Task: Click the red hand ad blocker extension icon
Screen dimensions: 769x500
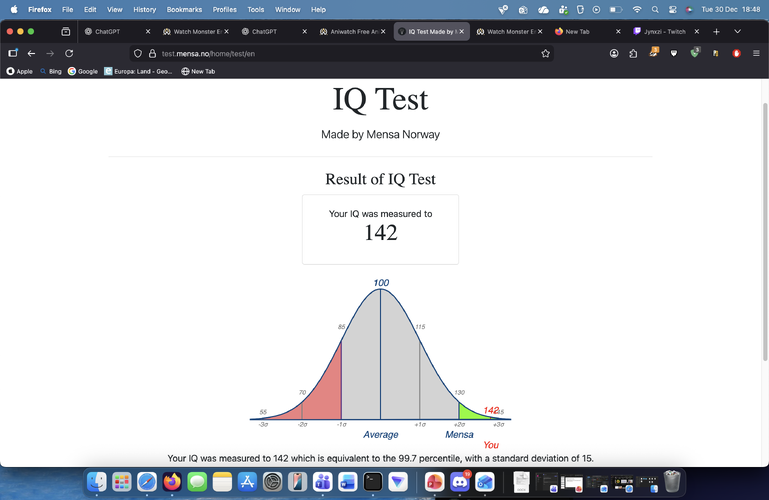Action: [736, 53]
